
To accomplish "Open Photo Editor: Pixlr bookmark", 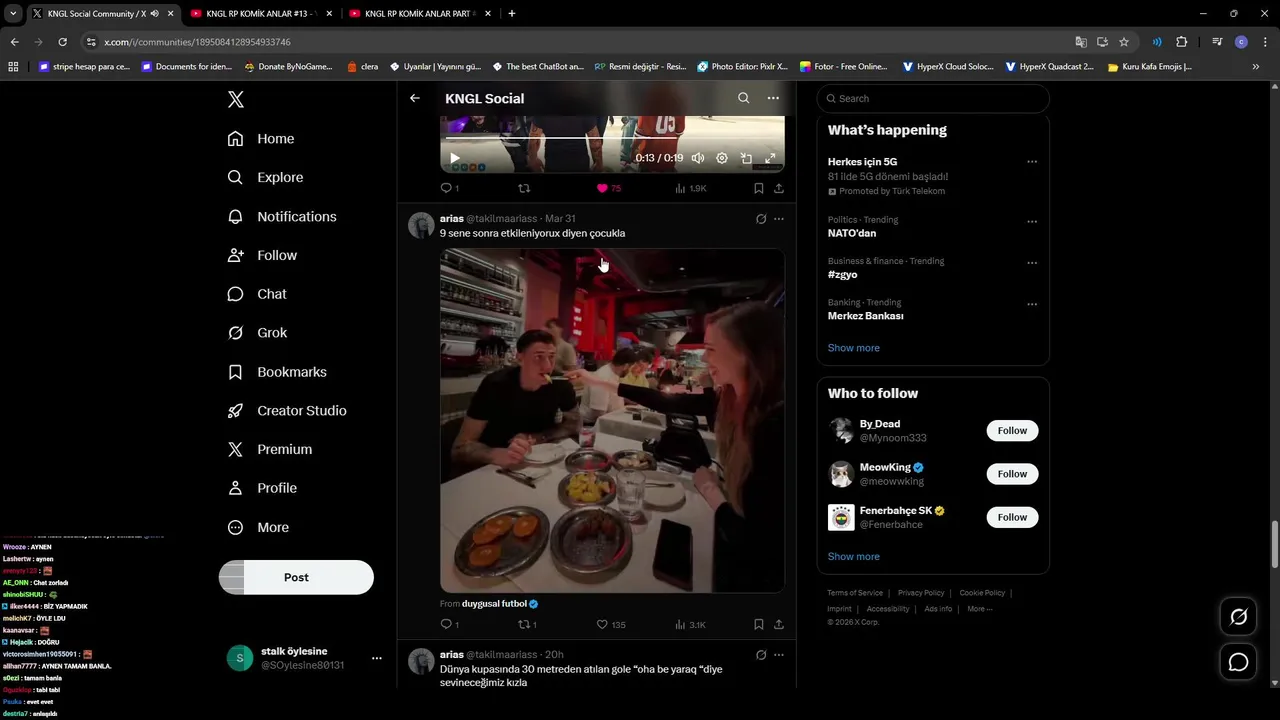I will coord(743,67).
